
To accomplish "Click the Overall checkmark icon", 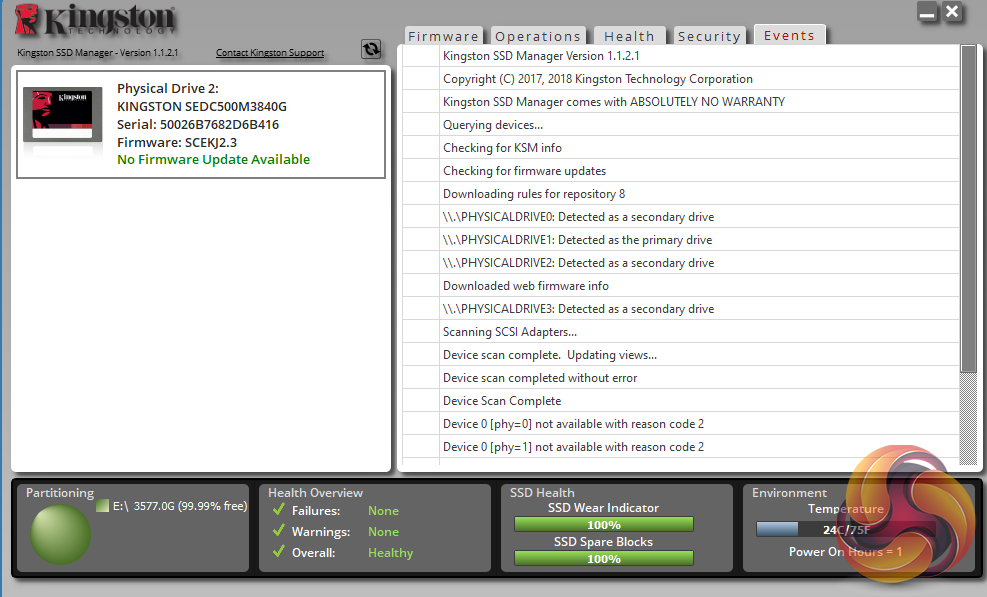I will coord(279,552).
